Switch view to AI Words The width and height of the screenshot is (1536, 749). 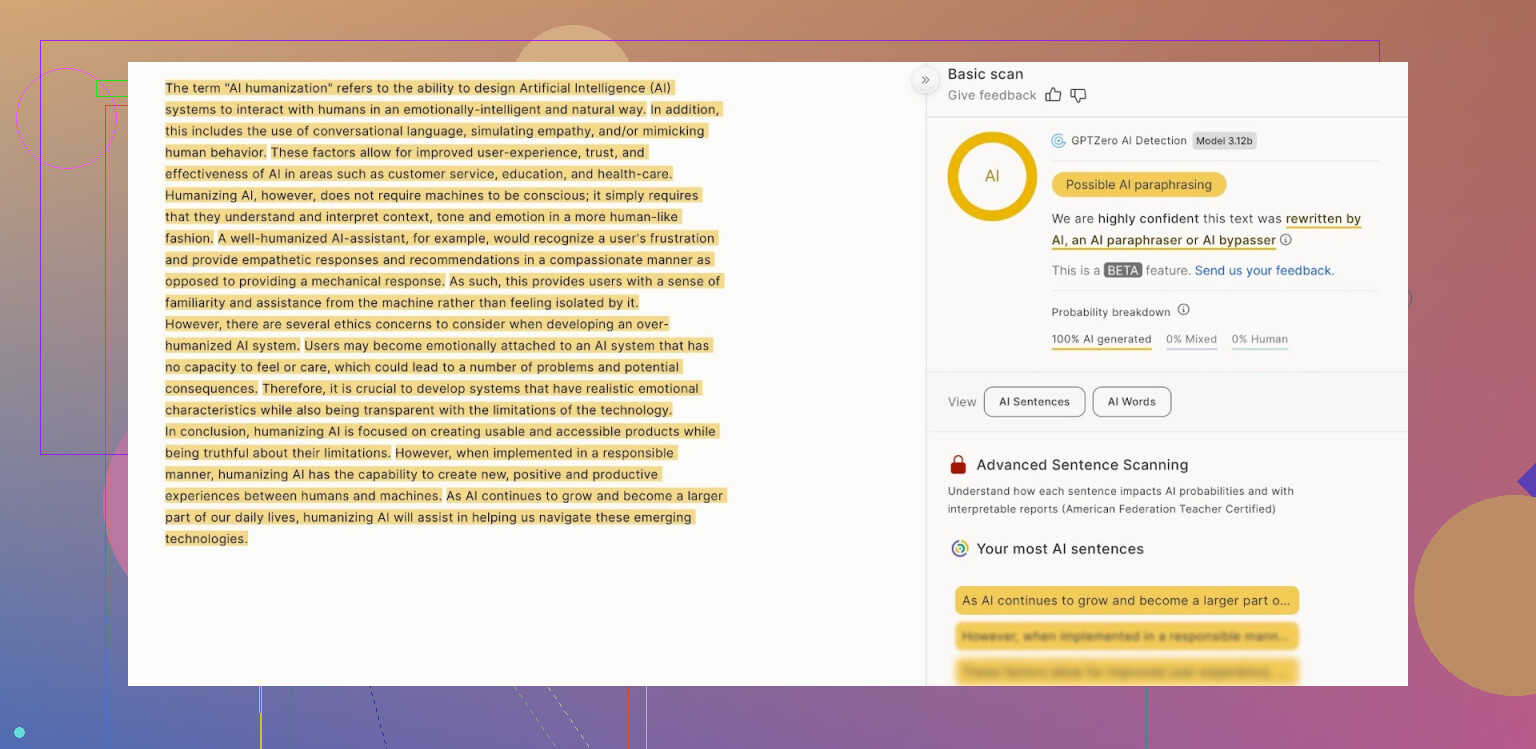(1131, 402)
